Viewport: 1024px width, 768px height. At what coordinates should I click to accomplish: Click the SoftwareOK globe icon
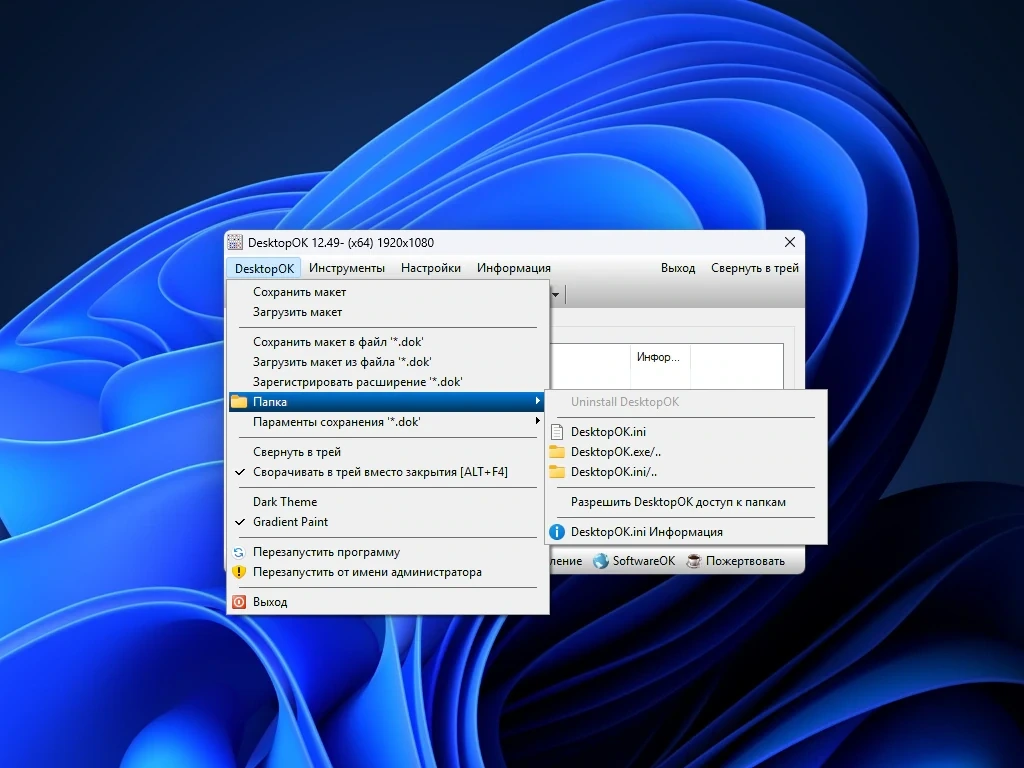(601, 561)
